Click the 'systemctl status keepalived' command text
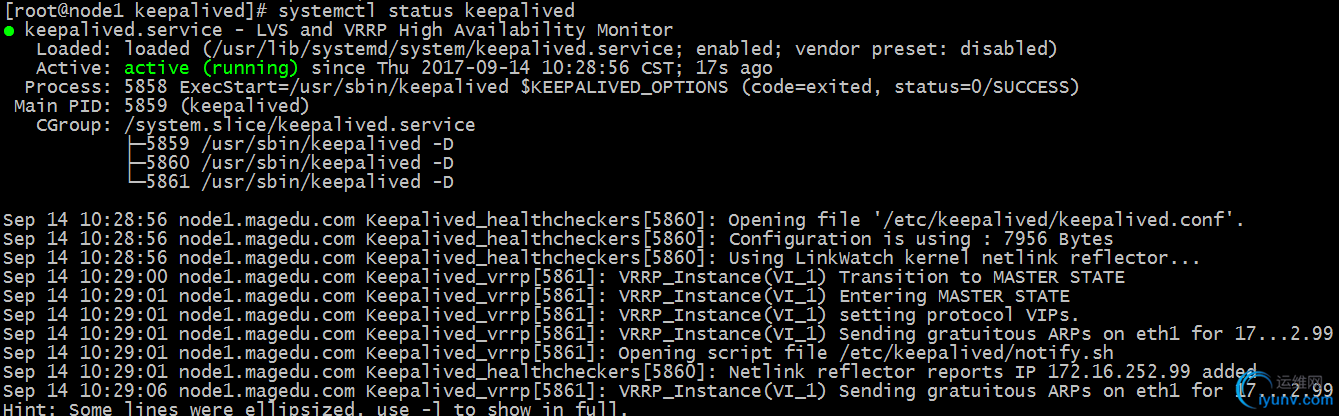Viewport: 1339px width, 416px height. pos(427,11)
